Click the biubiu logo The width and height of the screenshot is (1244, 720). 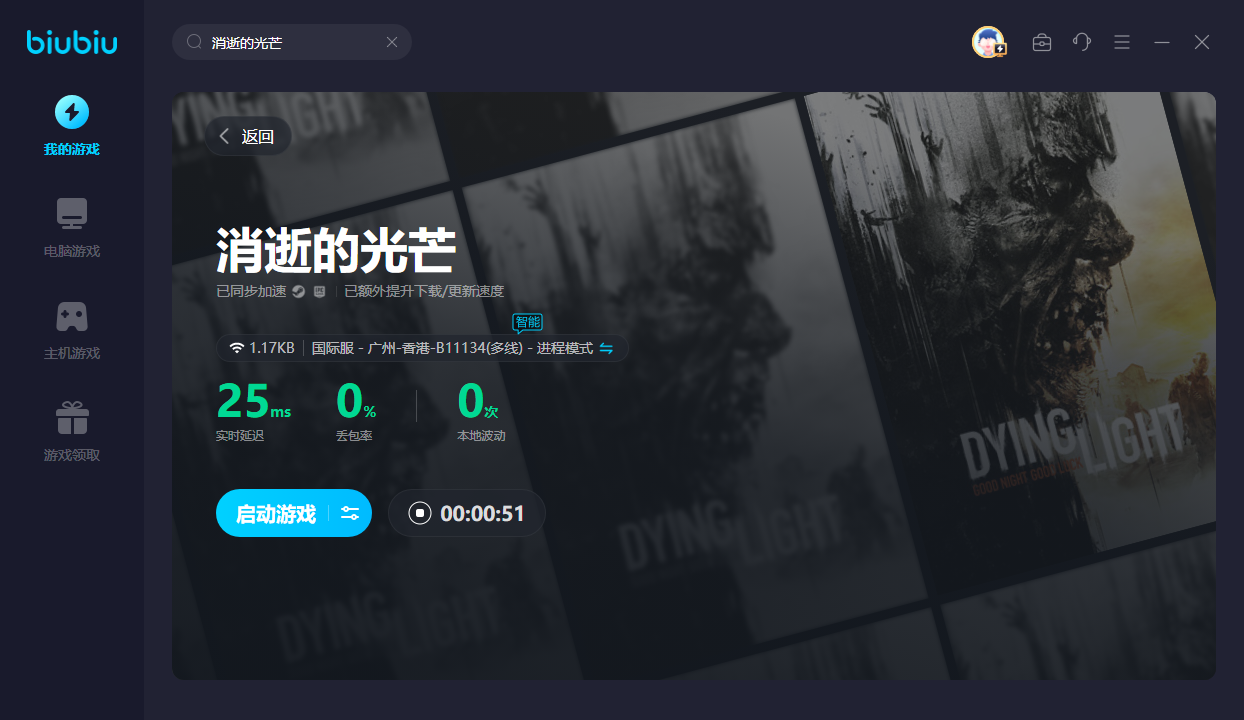coord(72,42)
